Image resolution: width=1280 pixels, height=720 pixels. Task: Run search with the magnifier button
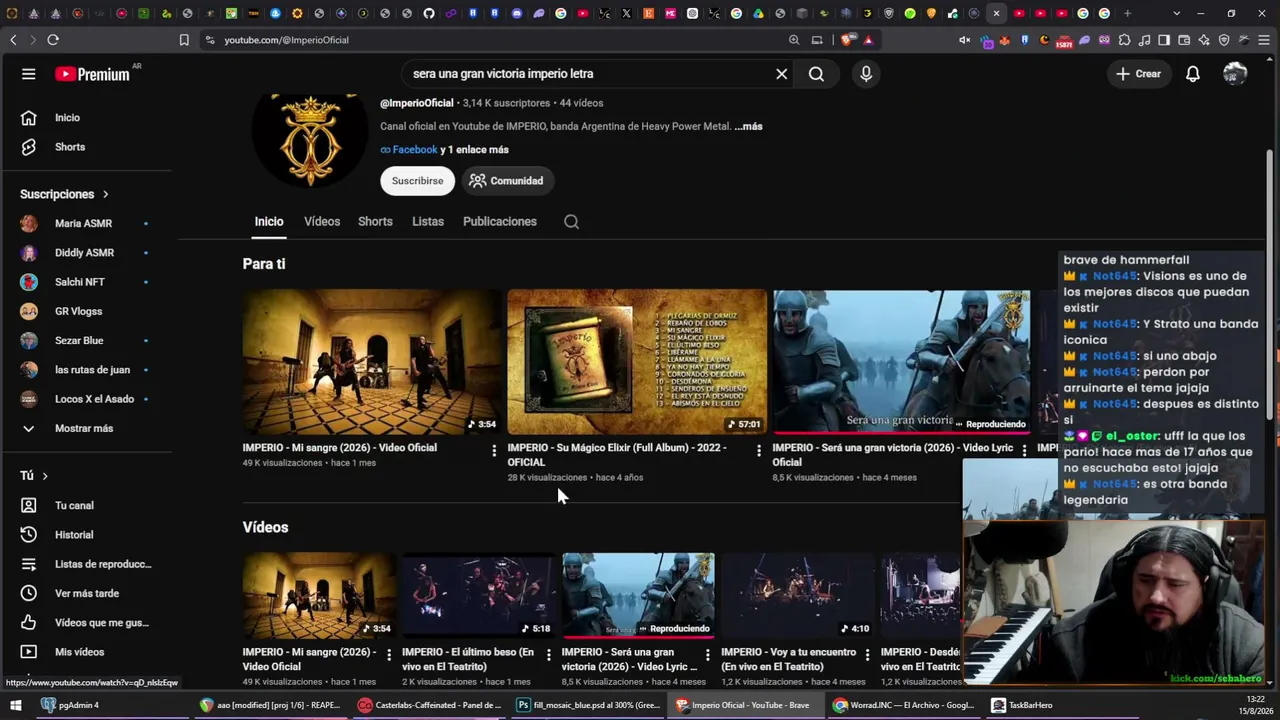[x=816, y=74]
